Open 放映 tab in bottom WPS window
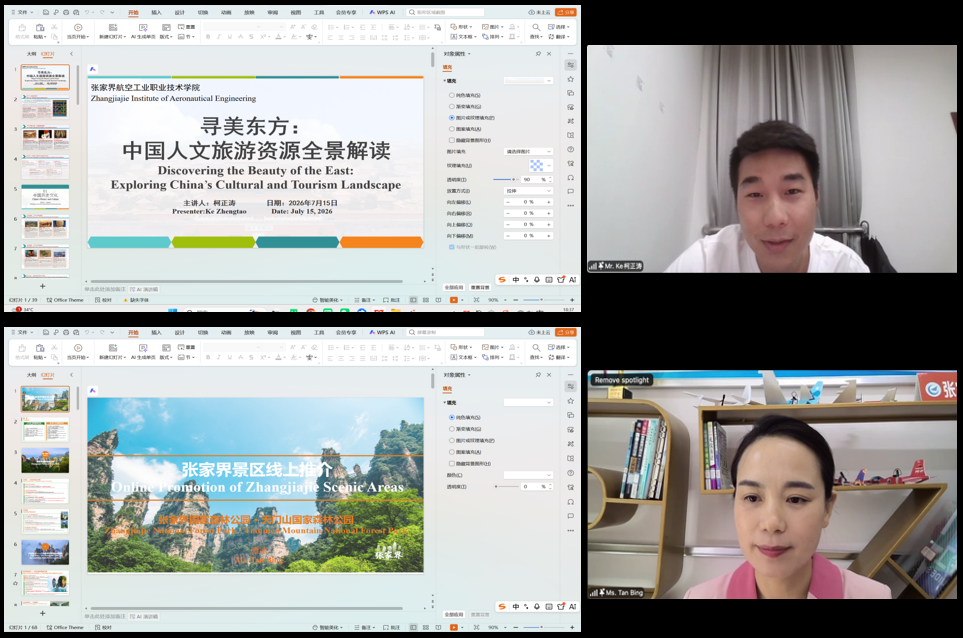This screenshot has width=963, height=638. [249, 332]
